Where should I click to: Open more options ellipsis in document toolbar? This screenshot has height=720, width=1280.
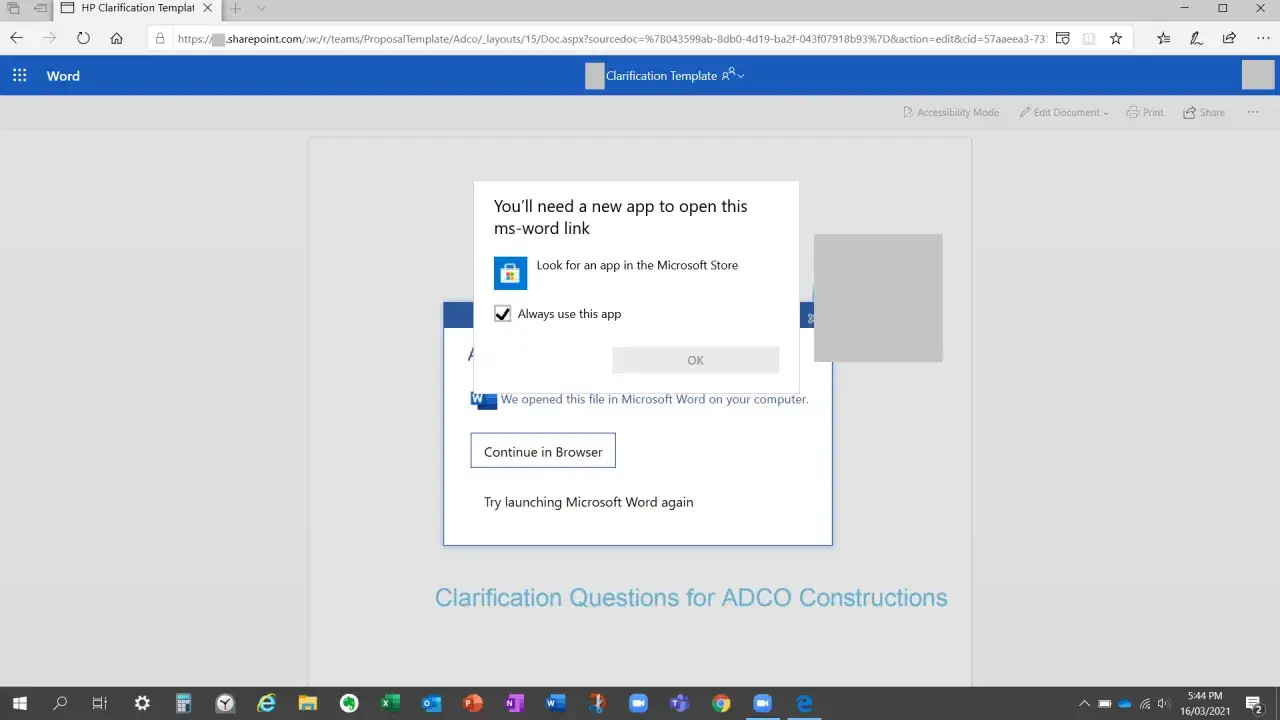pyautogui.click(x=1253, y=112)
